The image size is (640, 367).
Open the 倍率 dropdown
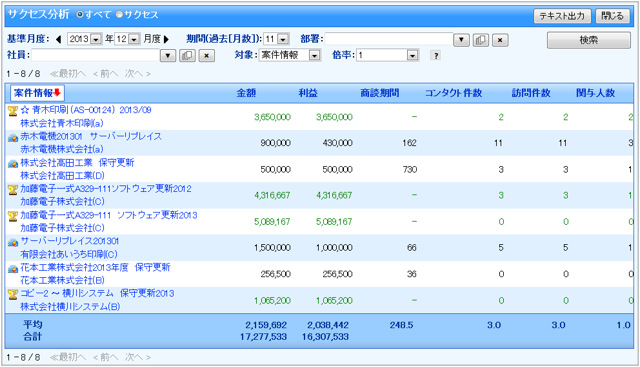pos(388,55)
